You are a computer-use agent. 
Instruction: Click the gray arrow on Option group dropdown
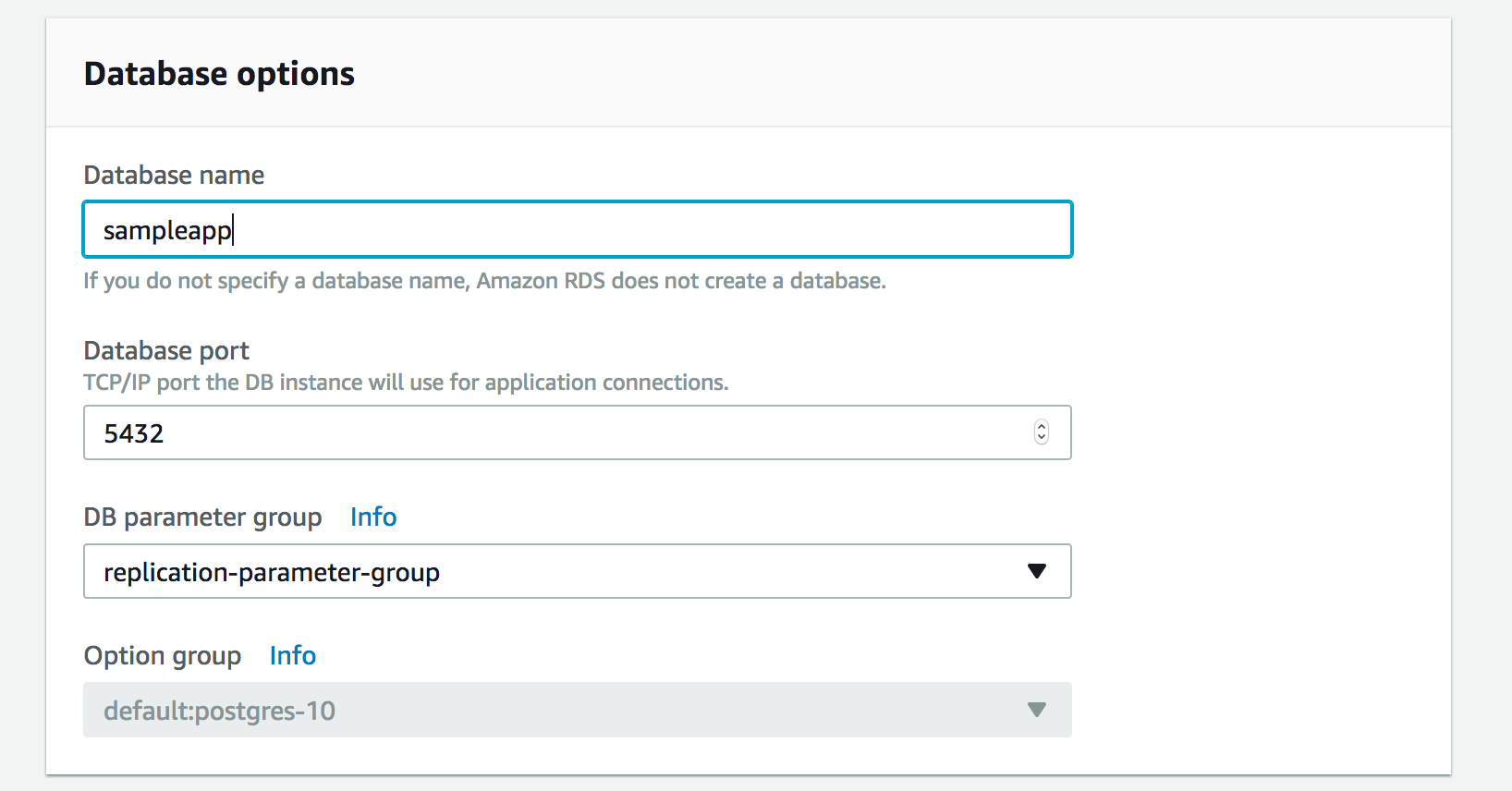[1037, 710]
